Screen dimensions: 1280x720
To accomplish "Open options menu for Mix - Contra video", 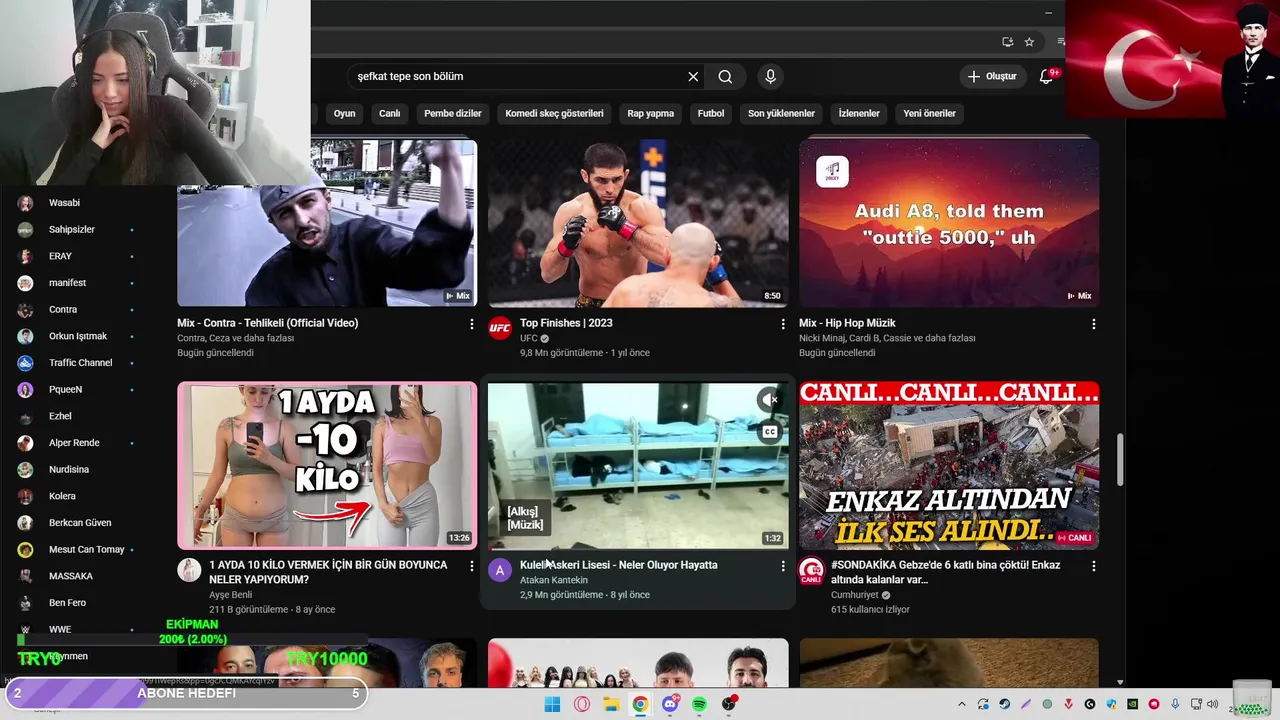I will pos(472,324).
